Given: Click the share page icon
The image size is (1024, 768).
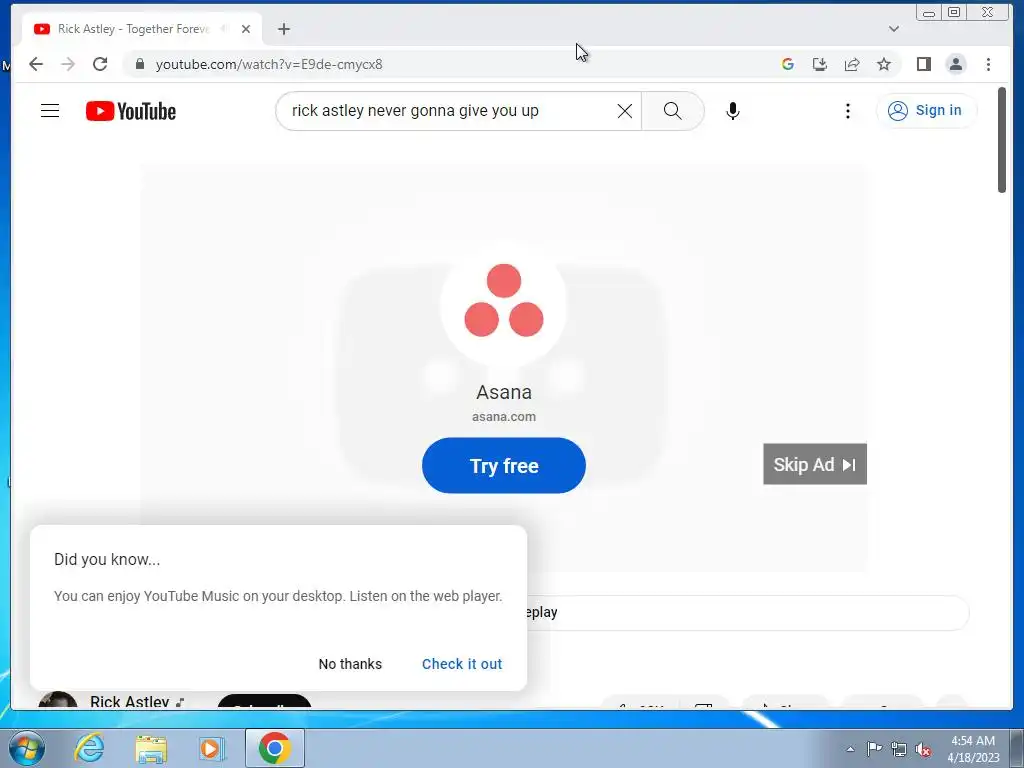Looking at the screenshot, I should (x=852, y=64).
